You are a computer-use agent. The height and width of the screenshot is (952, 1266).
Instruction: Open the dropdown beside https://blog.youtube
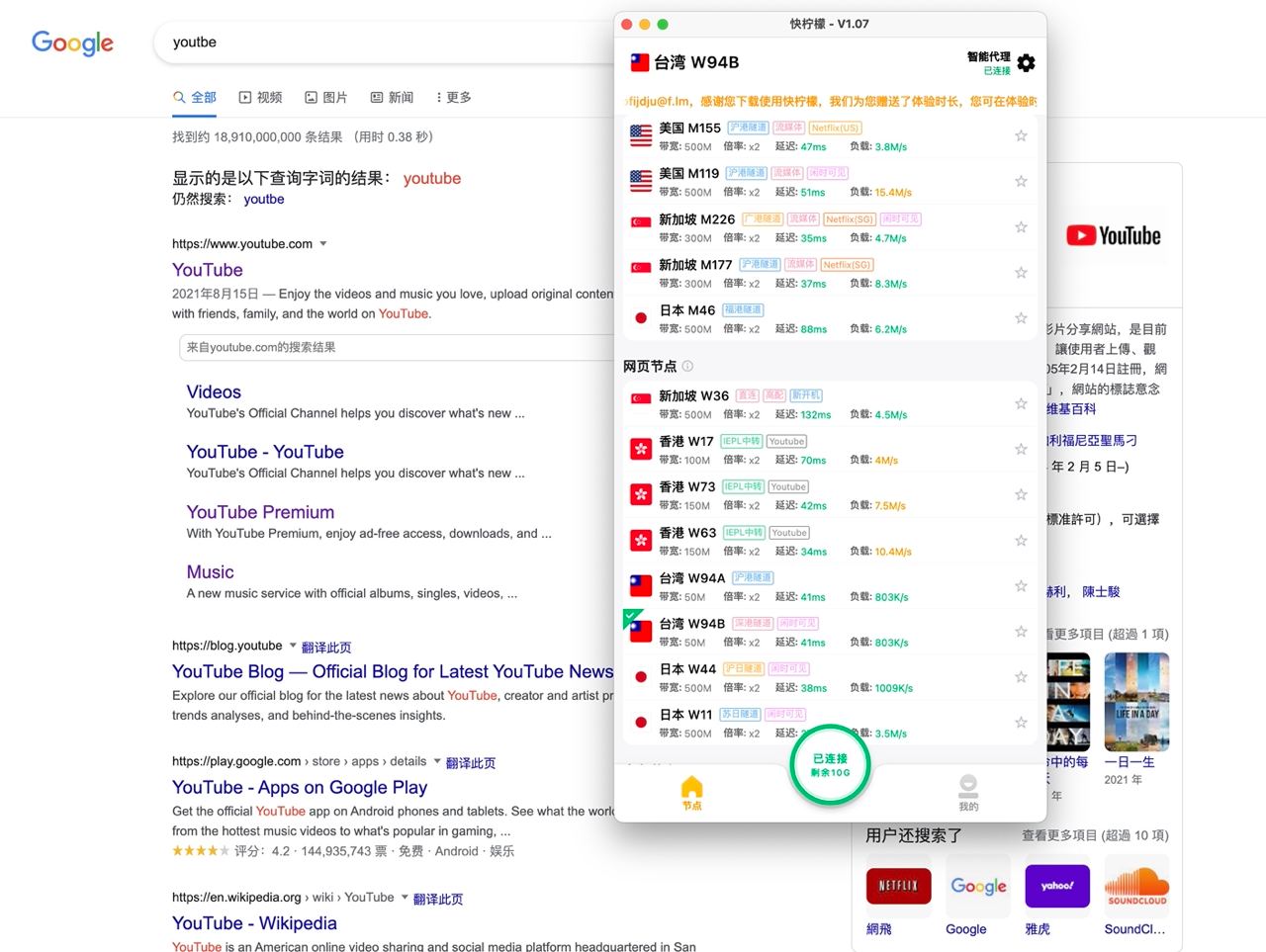(290, 646)
